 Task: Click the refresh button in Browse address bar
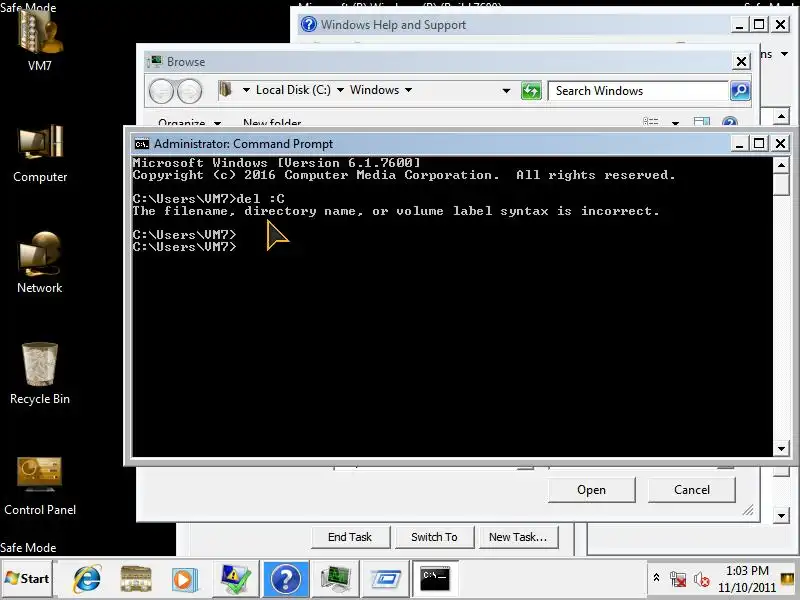click(531, 91)
